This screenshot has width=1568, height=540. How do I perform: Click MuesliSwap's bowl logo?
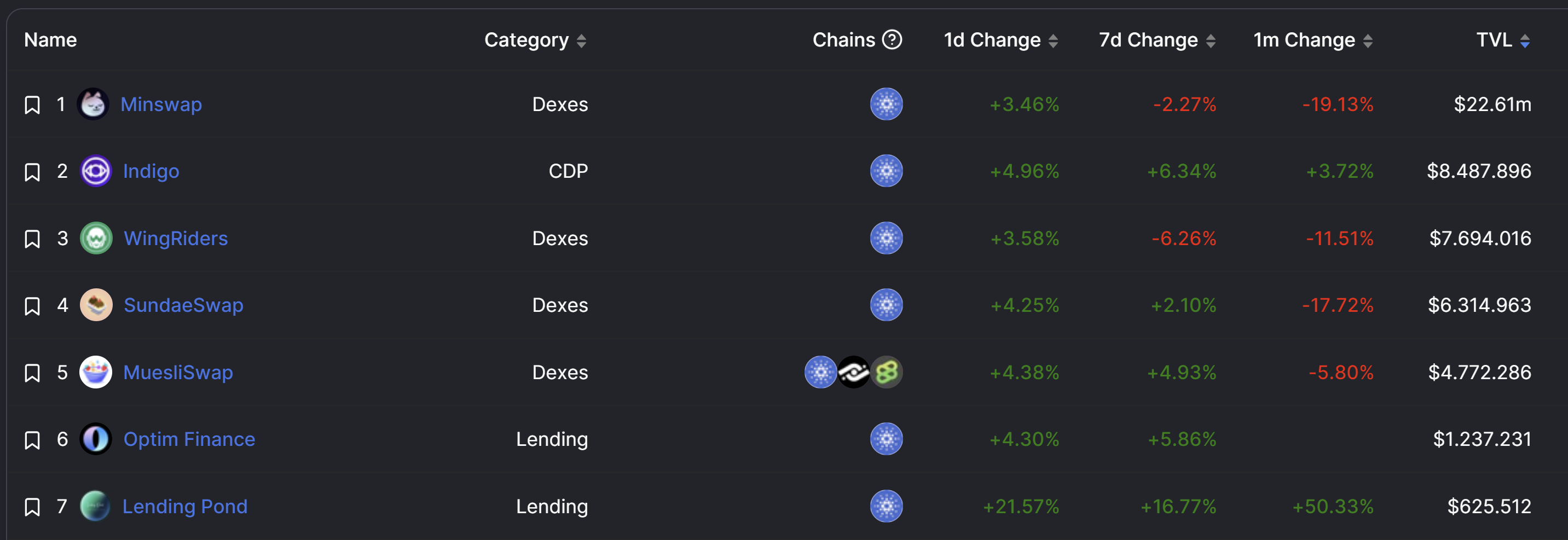pyautogui.click(x=96, y=372)
